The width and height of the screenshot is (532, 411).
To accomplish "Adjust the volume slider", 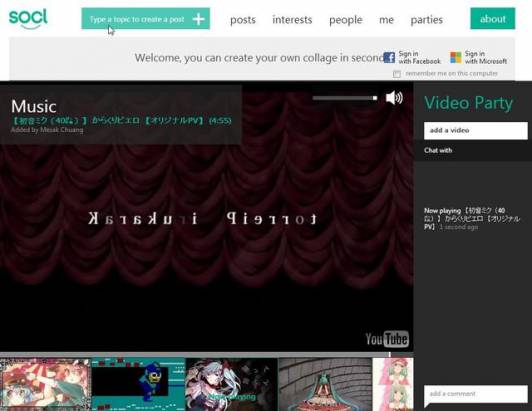I will [345, 98].
